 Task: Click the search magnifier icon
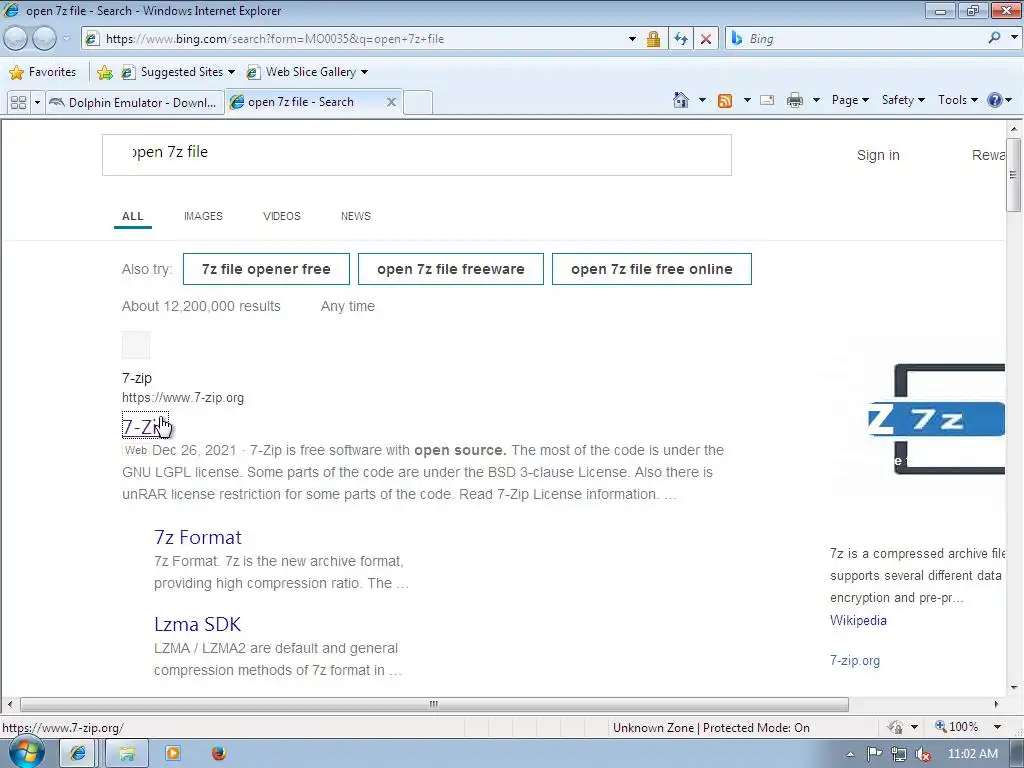point(994,38)
